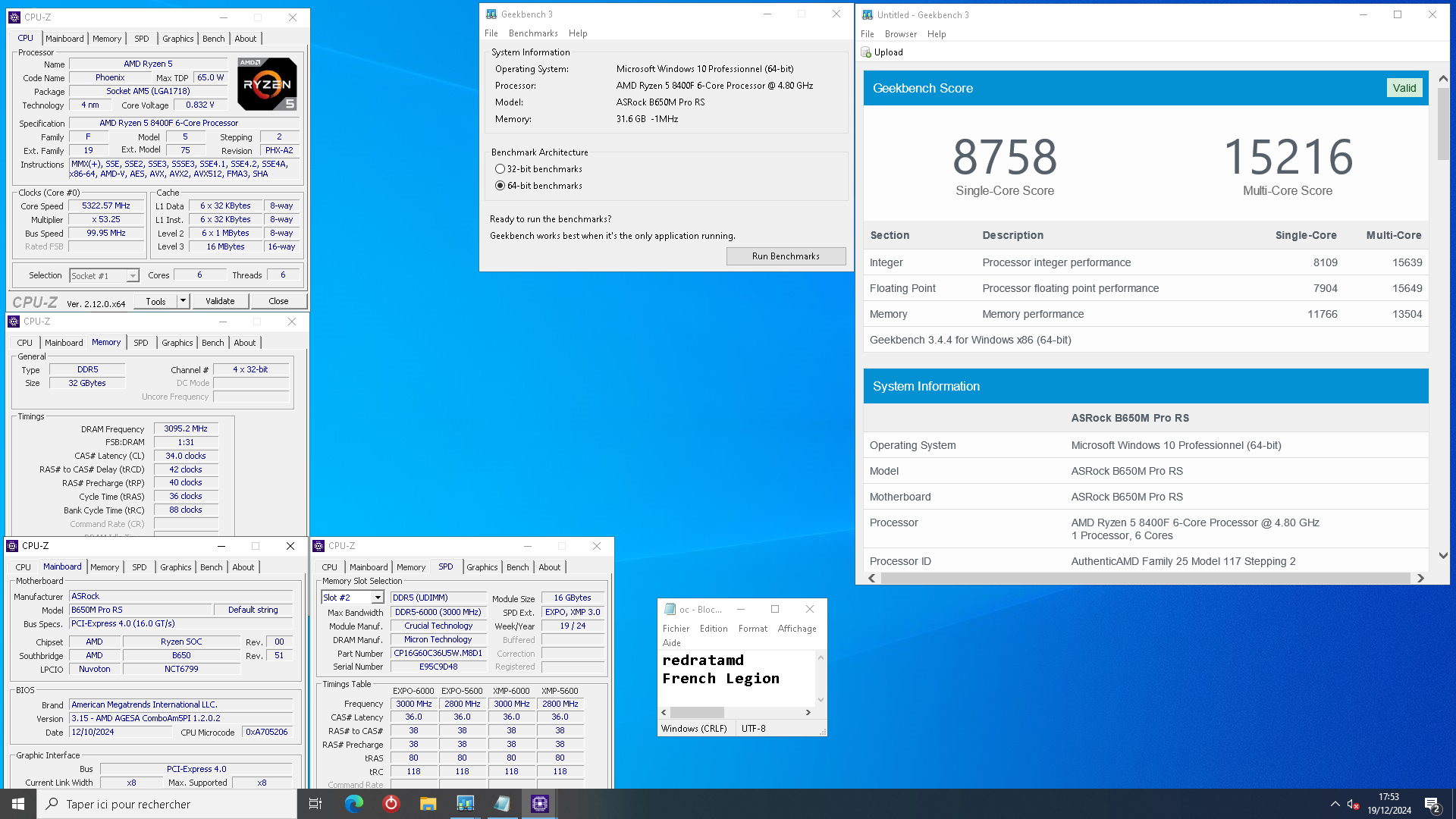
Task: Open the red power app on taskbar
Action: pos(391,804)
